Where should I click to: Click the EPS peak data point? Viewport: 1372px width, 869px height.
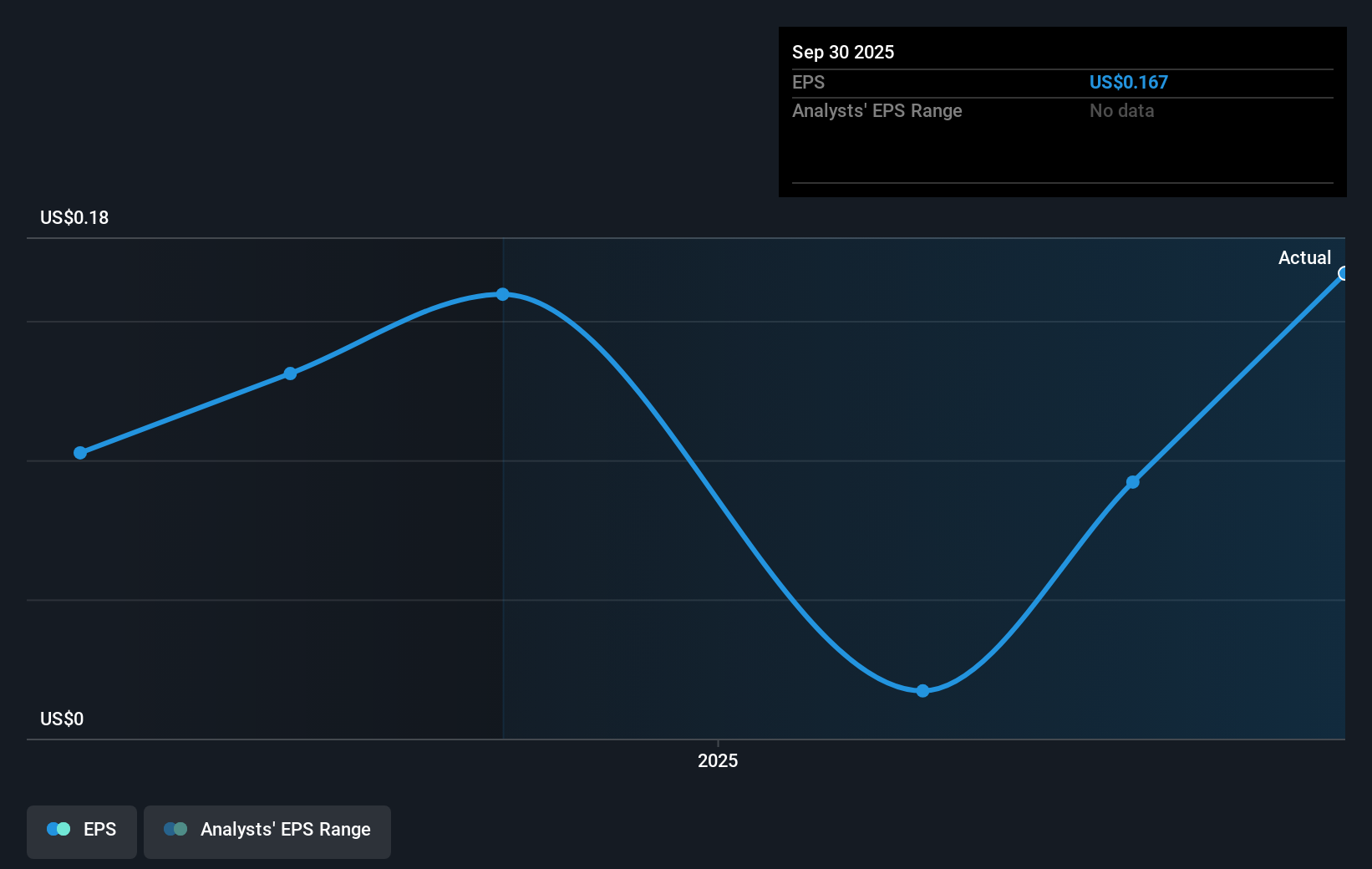[x=502, y=294]
